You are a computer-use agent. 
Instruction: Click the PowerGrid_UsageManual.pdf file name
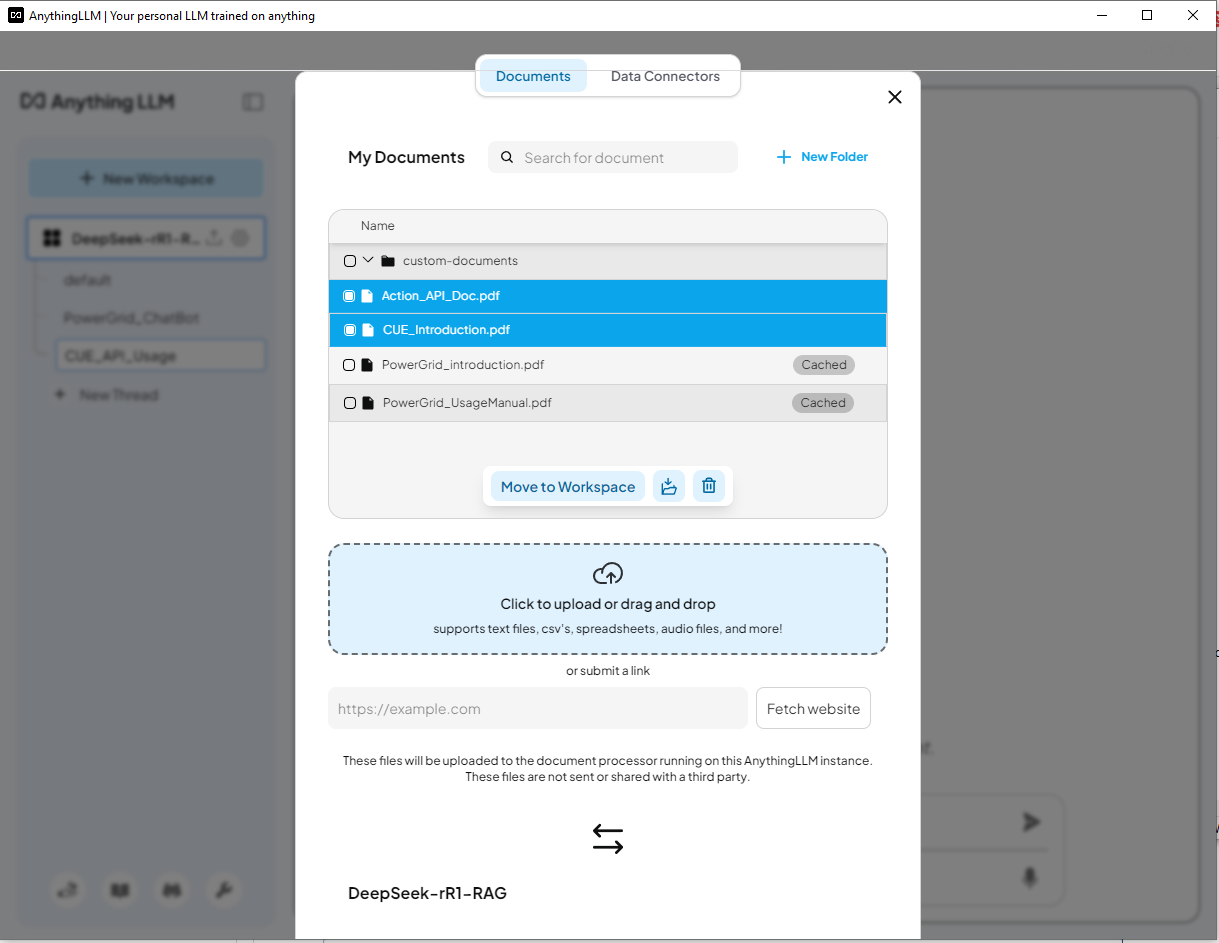coord(467,403)
